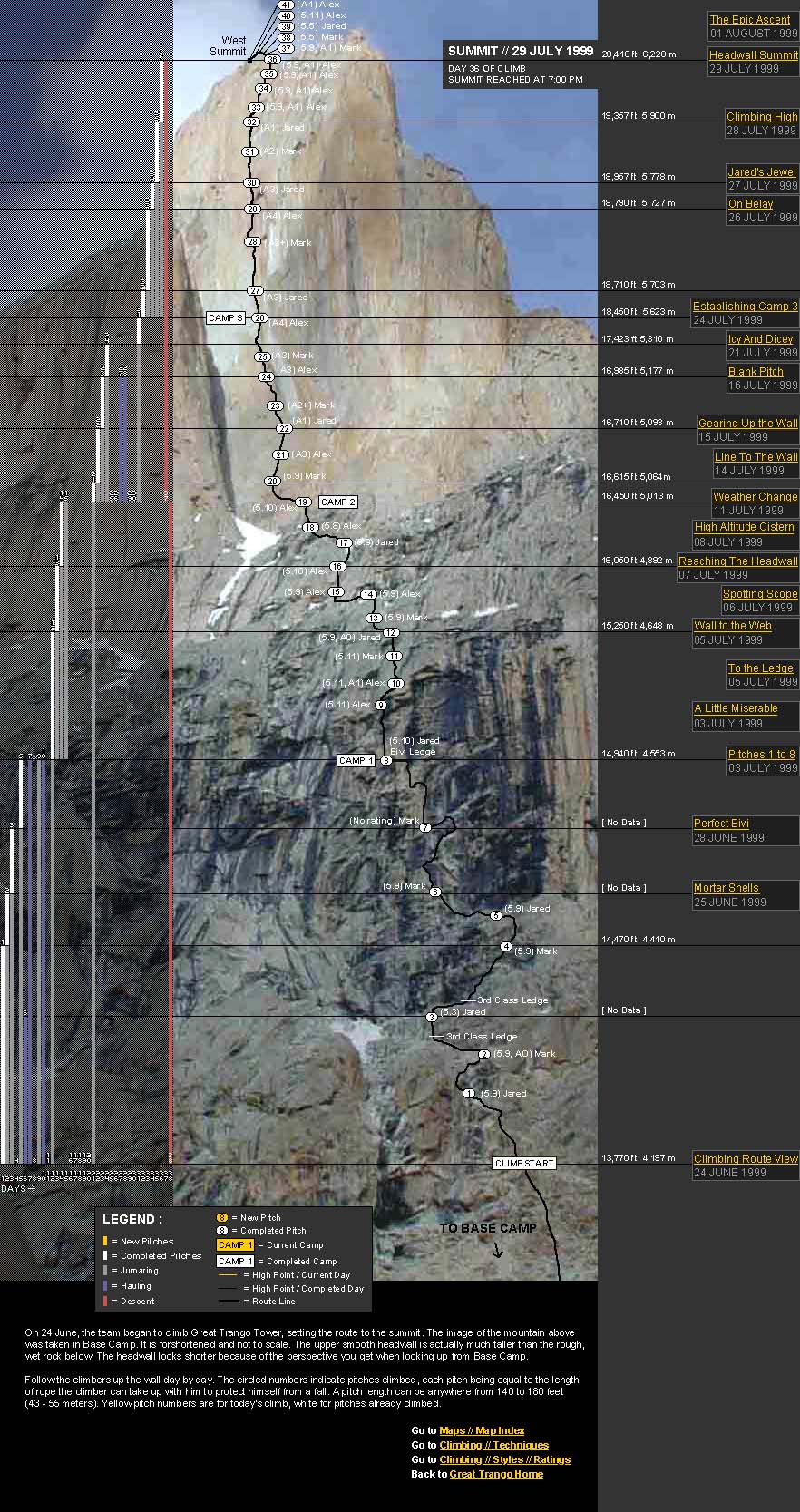Click the red Descent legend swatch
This screenshot has height=1512, width=800.
[105, 1301]
